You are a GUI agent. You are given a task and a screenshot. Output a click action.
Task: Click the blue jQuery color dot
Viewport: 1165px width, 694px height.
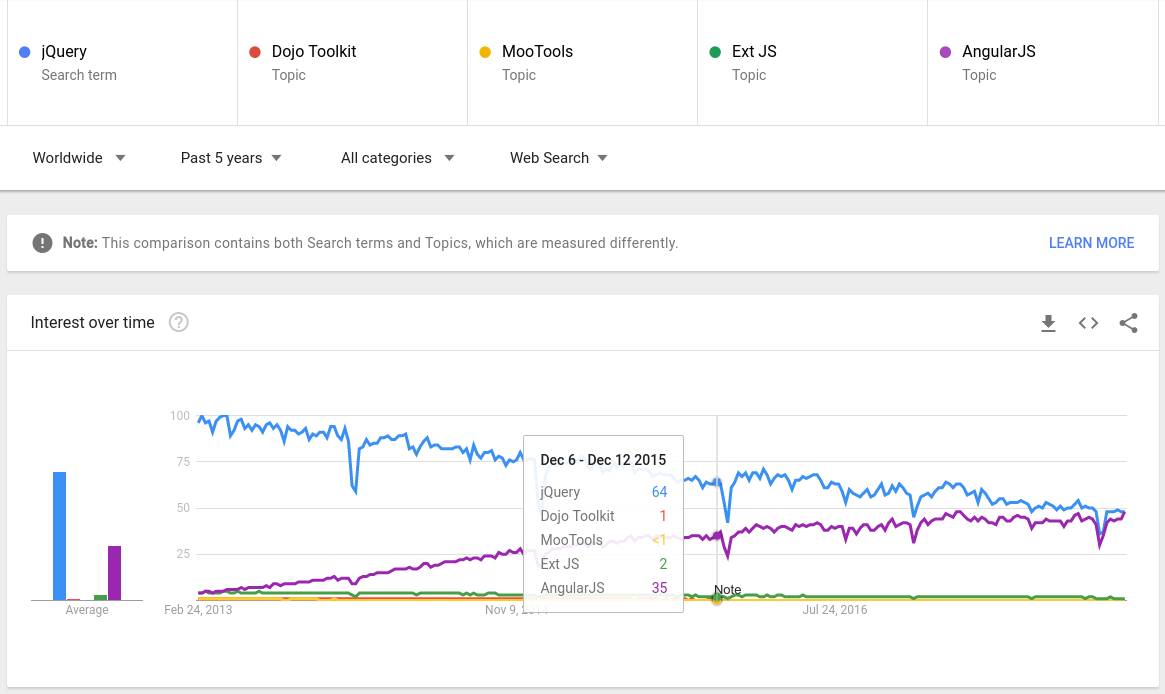pyautogui.click(x=25, y=52)
